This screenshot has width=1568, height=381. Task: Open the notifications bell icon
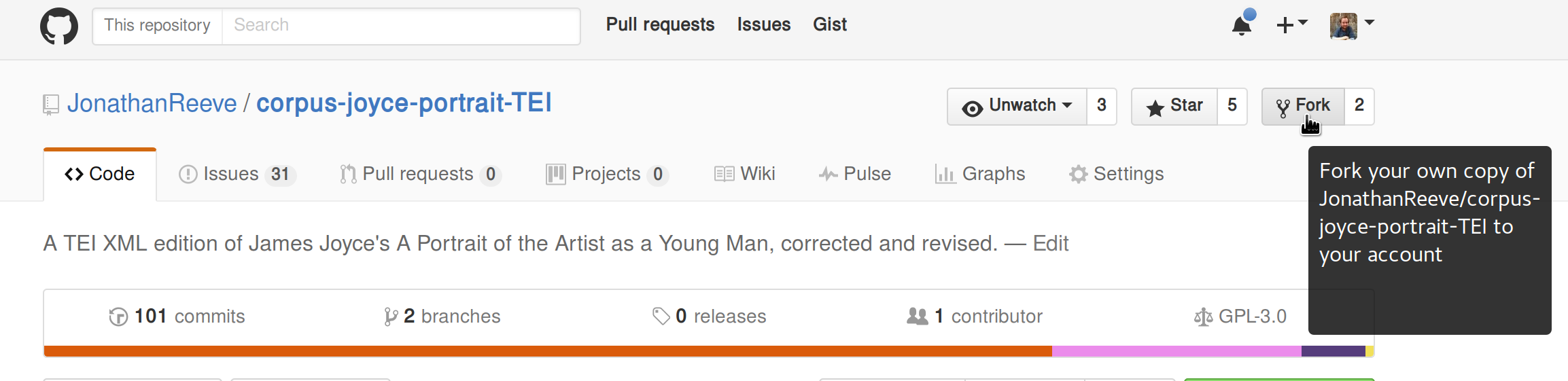click(1243, 24)
